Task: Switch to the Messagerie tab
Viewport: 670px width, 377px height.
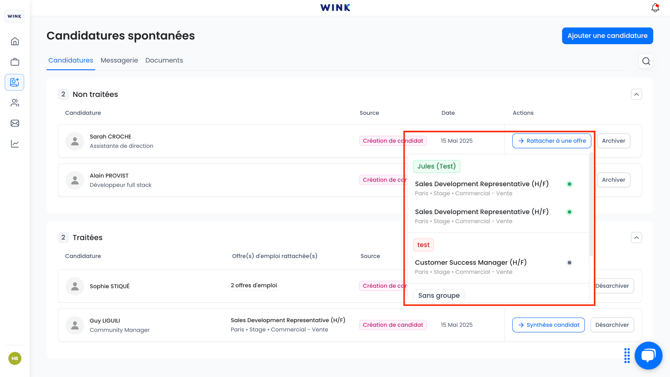Action: pyautogui.click(x=119, y=60)
